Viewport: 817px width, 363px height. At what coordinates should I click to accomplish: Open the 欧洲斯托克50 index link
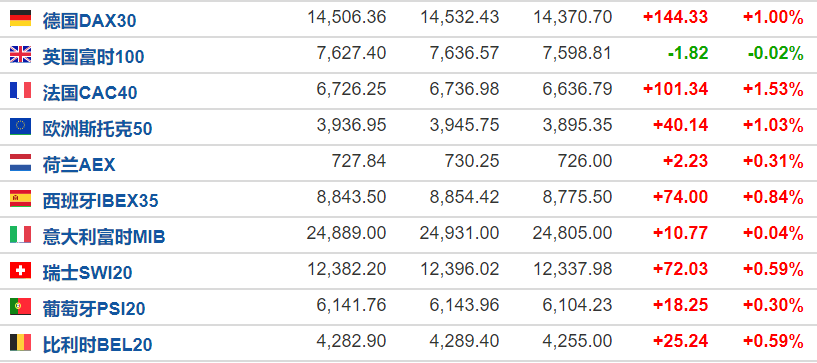click(x=97, y=129)
